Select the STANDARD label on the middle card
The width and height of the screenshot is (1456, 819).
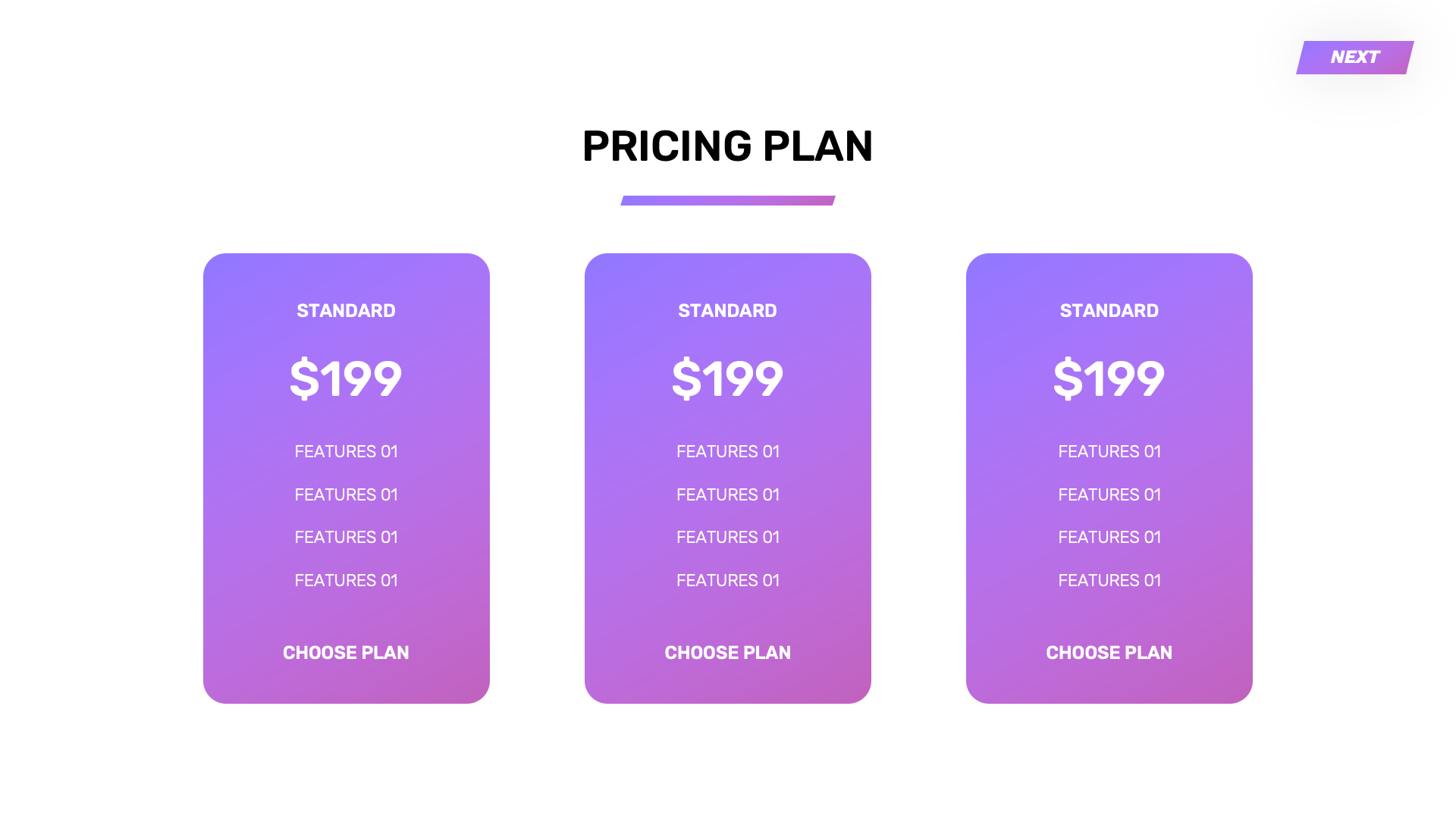[x=727, y=311]
